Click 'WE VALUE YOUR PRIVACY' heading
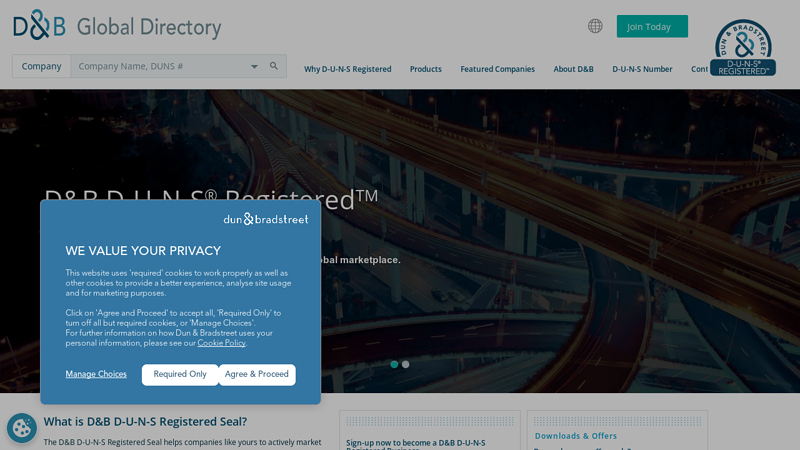 143,251
